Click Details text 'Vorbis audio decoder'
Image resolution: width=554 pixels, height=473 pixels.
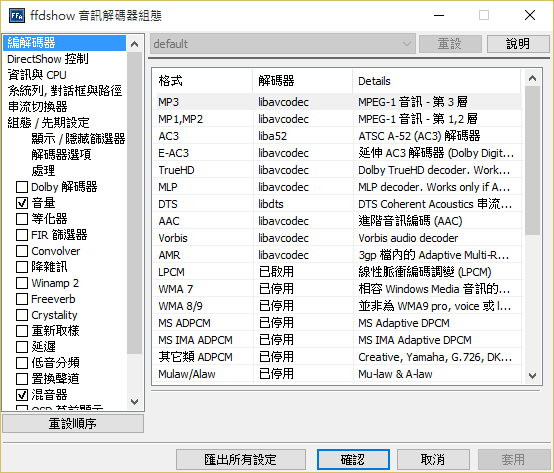[x=408, y=238]
